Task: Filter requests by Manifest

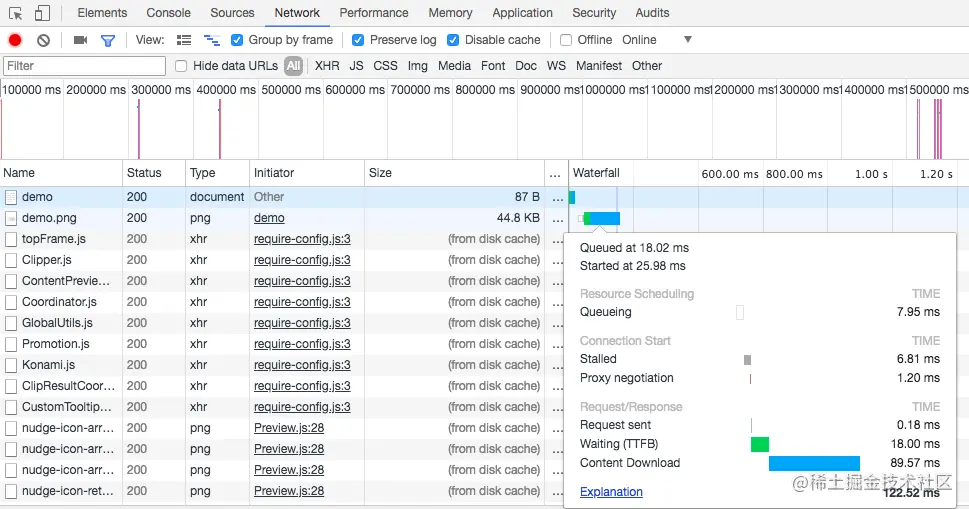Action: pyautogui.click(x=599, y=66)
